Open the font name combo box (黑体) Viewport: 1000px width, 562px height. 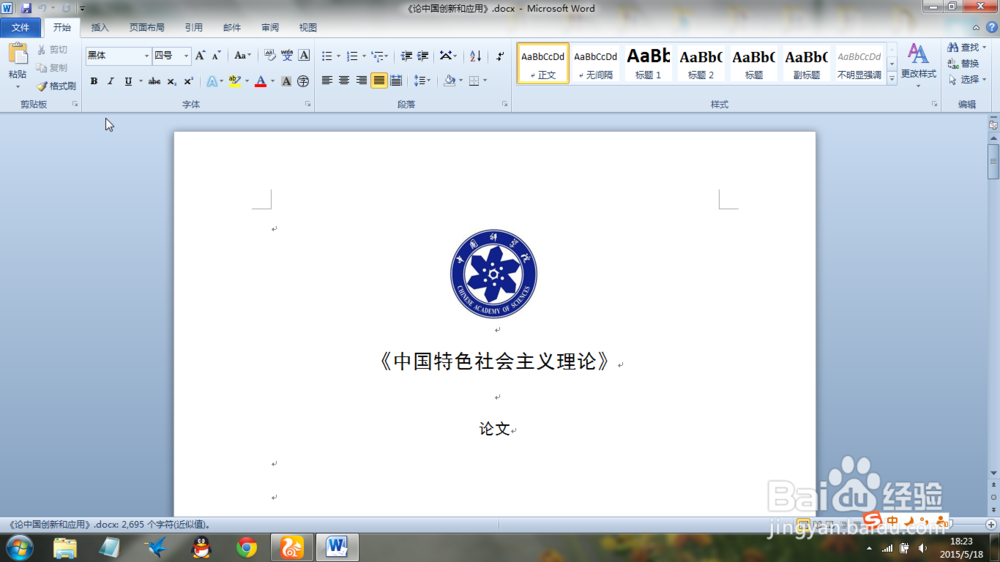pos(119,56)
